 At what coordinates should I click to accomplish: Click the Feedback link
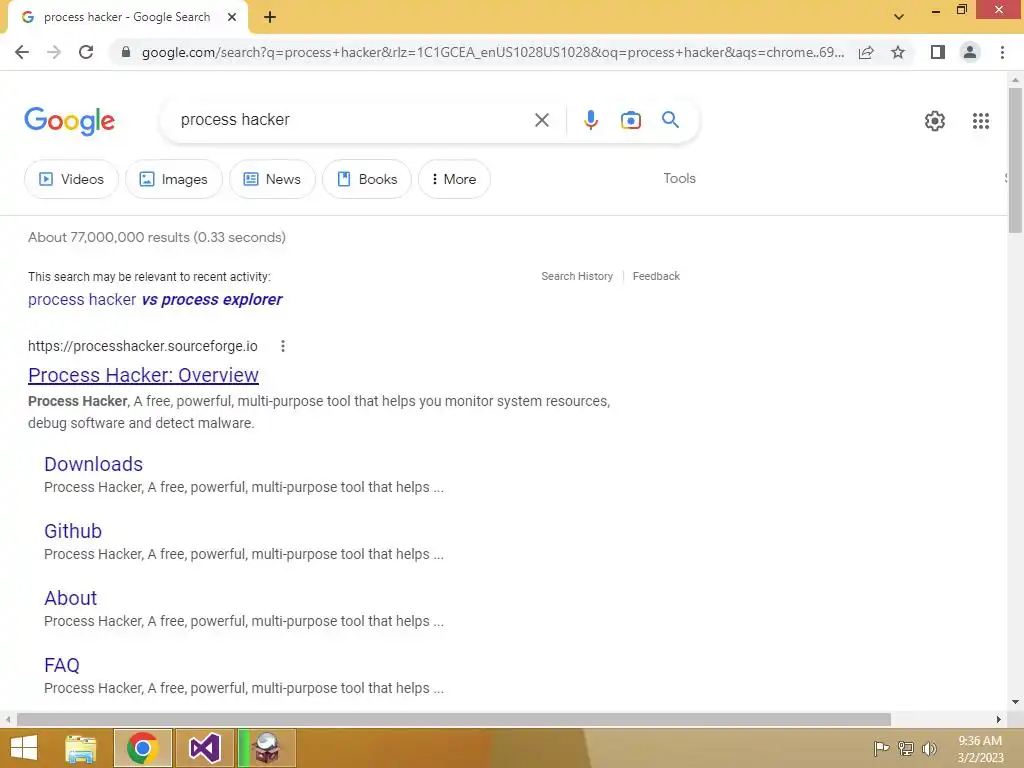pos(656,276)
